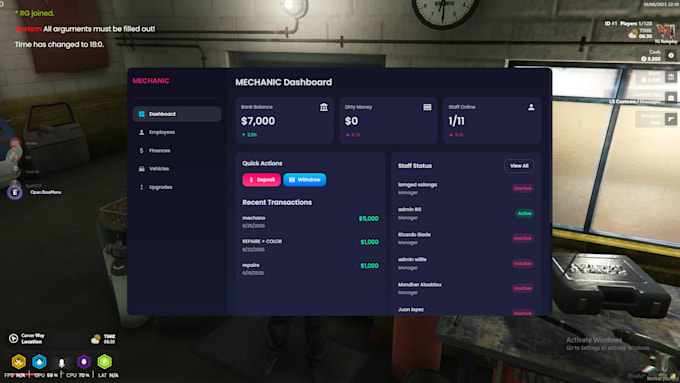Click the Quick Actions heading
This screenshot has width=680, height=383.
tap(262, 164)
